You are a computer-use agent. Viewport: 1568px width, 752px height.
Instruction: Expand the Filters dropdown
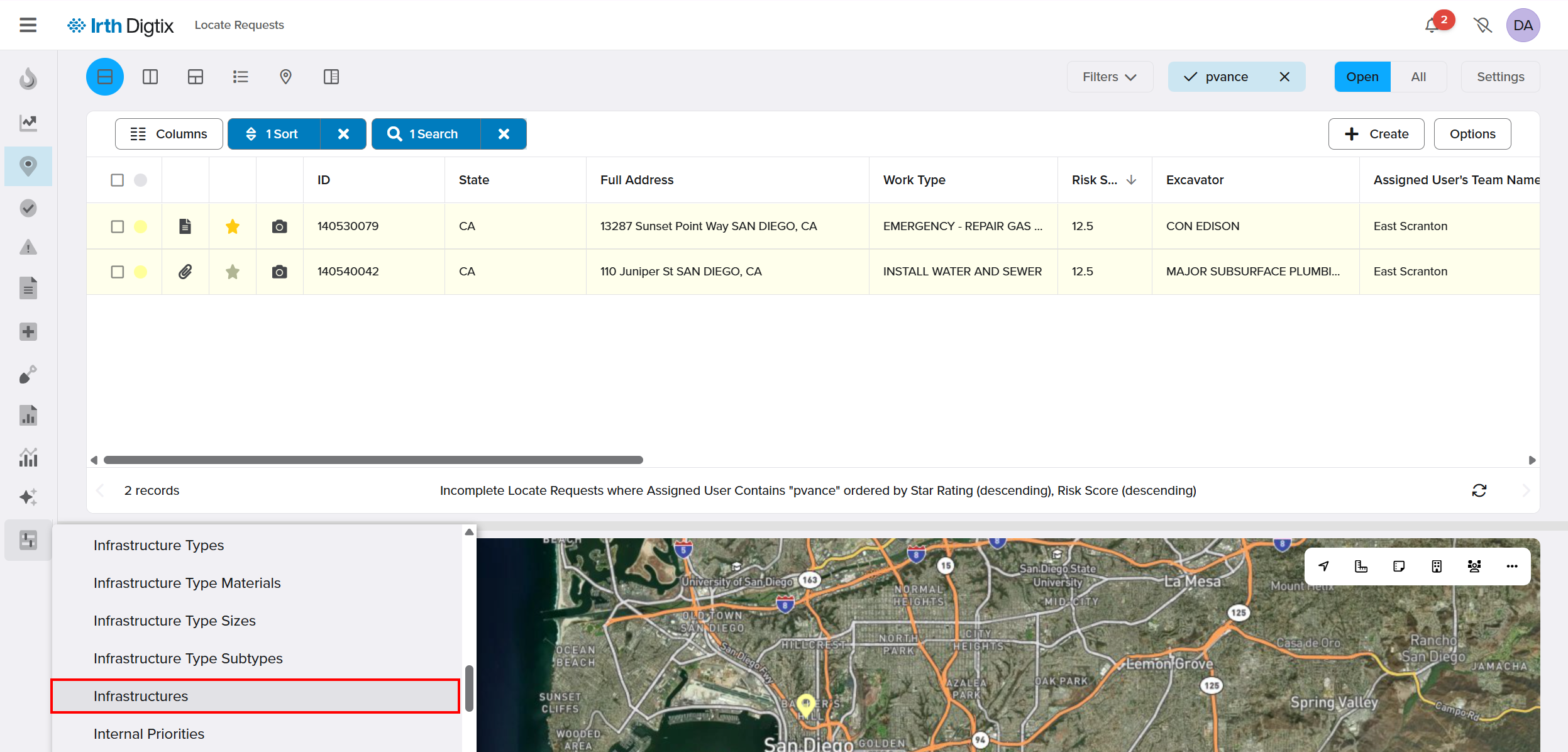(1109, 77)
